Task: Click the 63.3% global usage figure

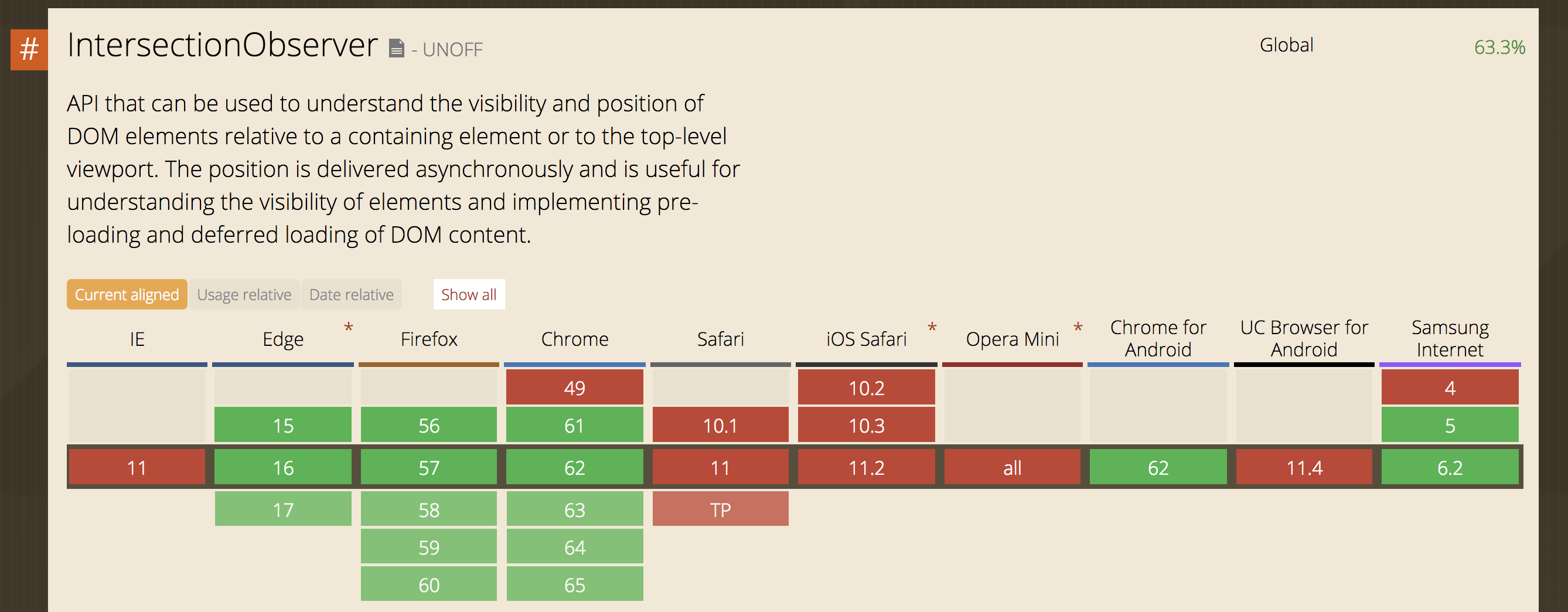Action: [1499, 47]
